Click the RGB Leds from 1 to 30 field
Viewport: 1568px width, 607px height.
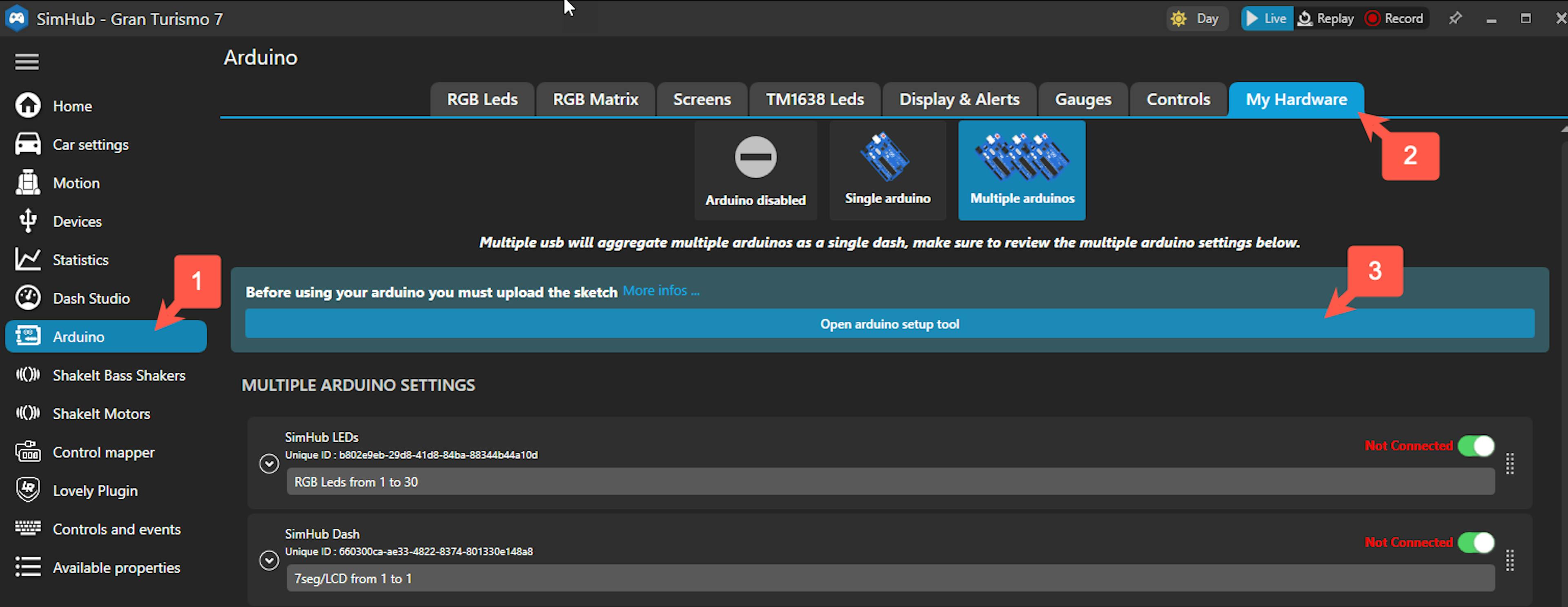click(x=891, y=482)
